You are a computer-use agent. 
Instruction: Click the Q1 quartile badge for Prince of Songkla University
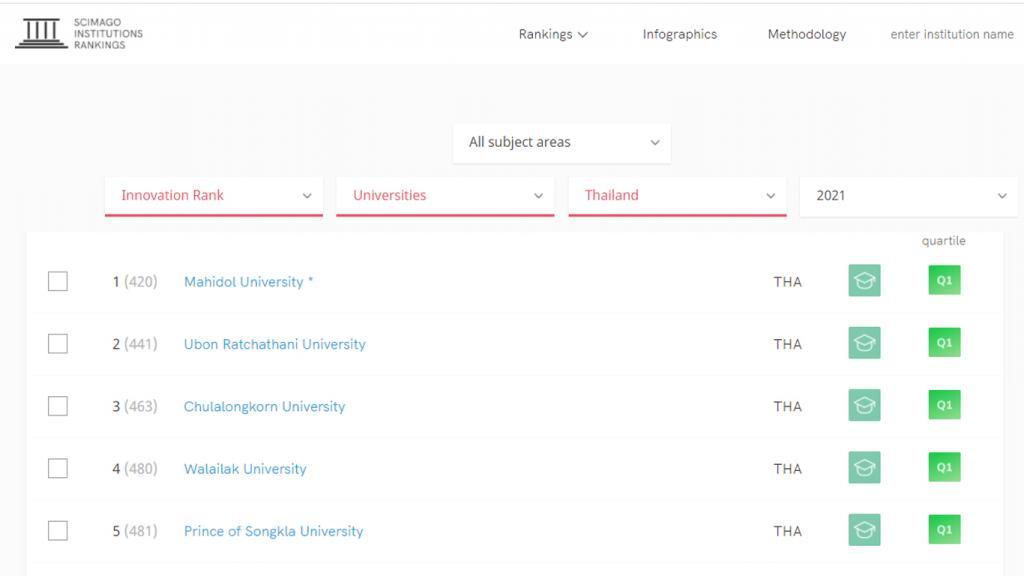pyautogui.click(x=944, y=530)
